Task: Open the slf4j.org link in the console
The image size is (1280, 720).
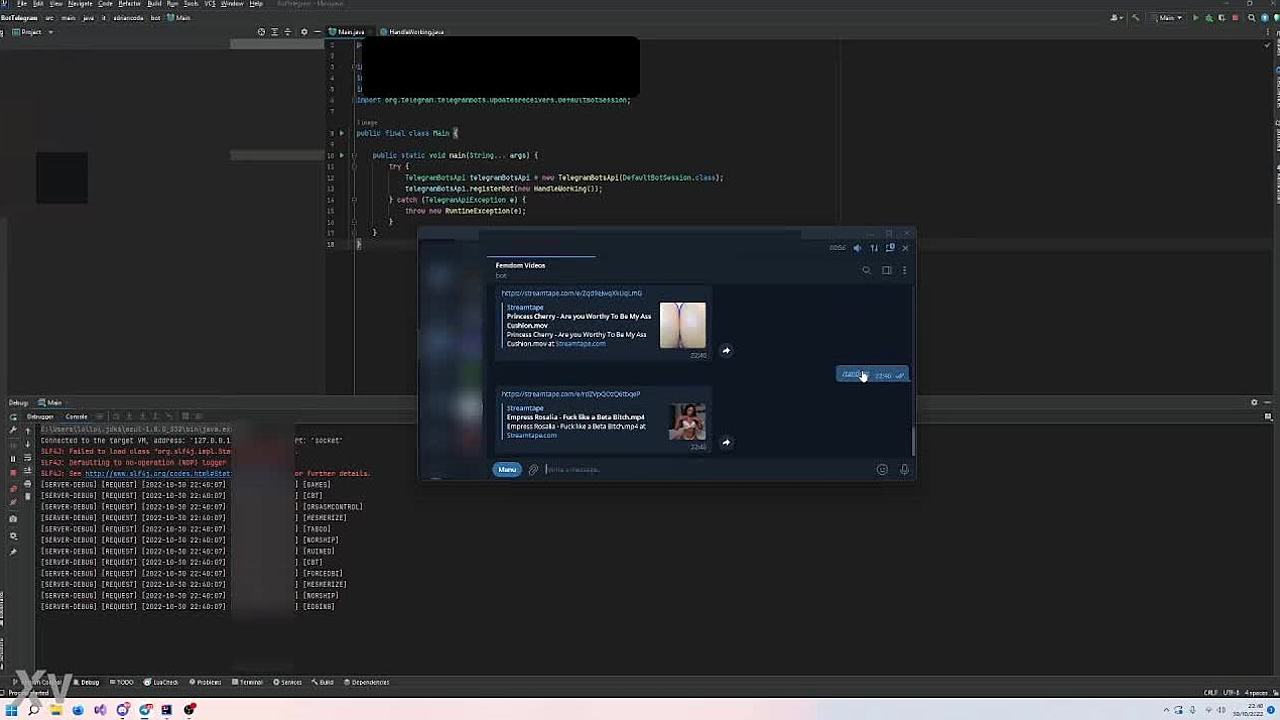Action: 157,474
